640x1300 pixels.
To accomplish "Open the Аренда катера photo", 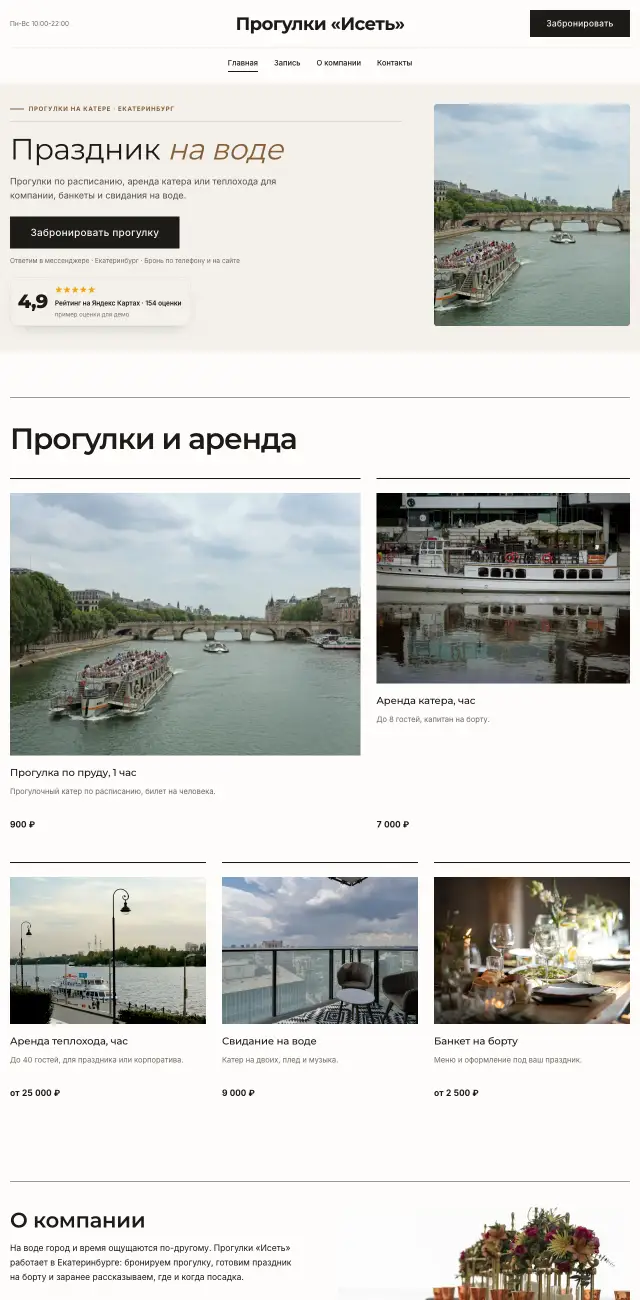I will [503, 588].
